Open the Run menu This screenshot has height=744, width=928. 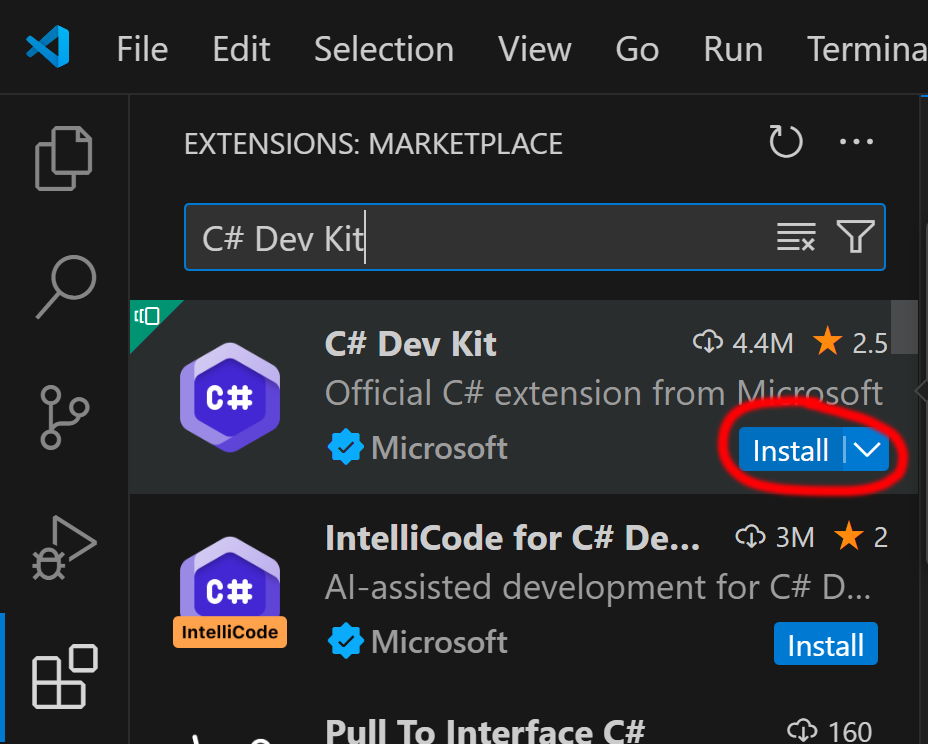[x=733, y=48]
